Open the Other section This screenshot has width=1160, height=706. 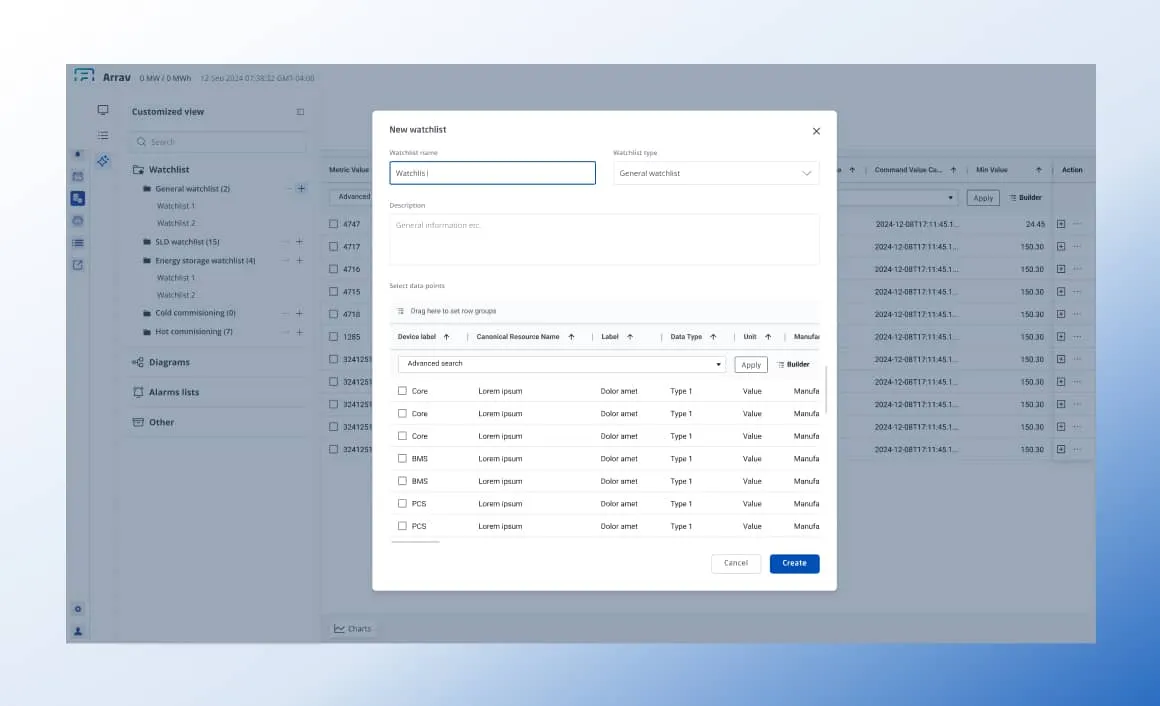(x=153, y=423)
